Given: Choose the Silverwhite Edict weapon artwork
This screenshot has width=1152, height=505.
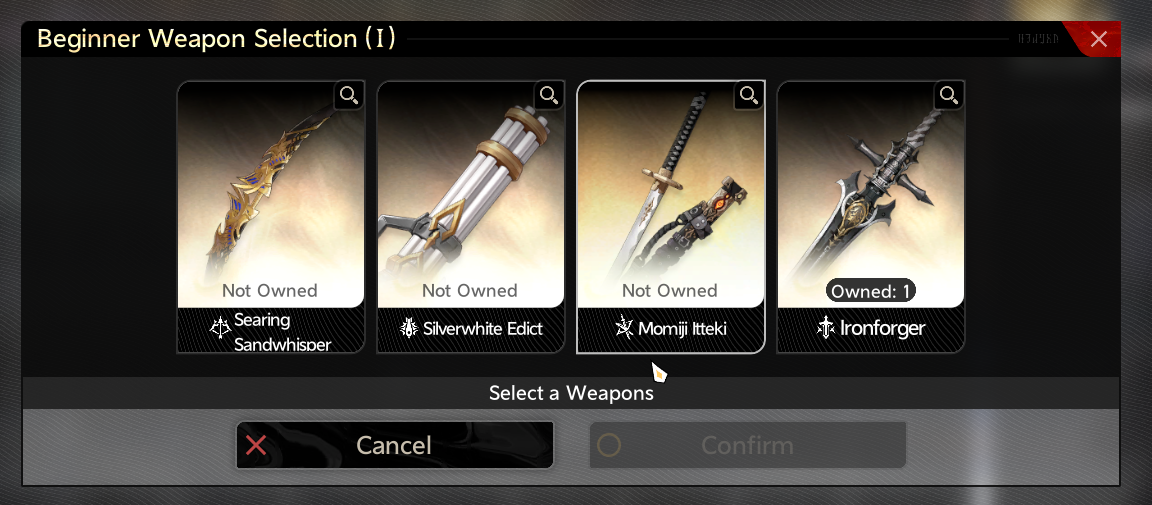Looking at the screenshot, I should [x=470, y=194].
